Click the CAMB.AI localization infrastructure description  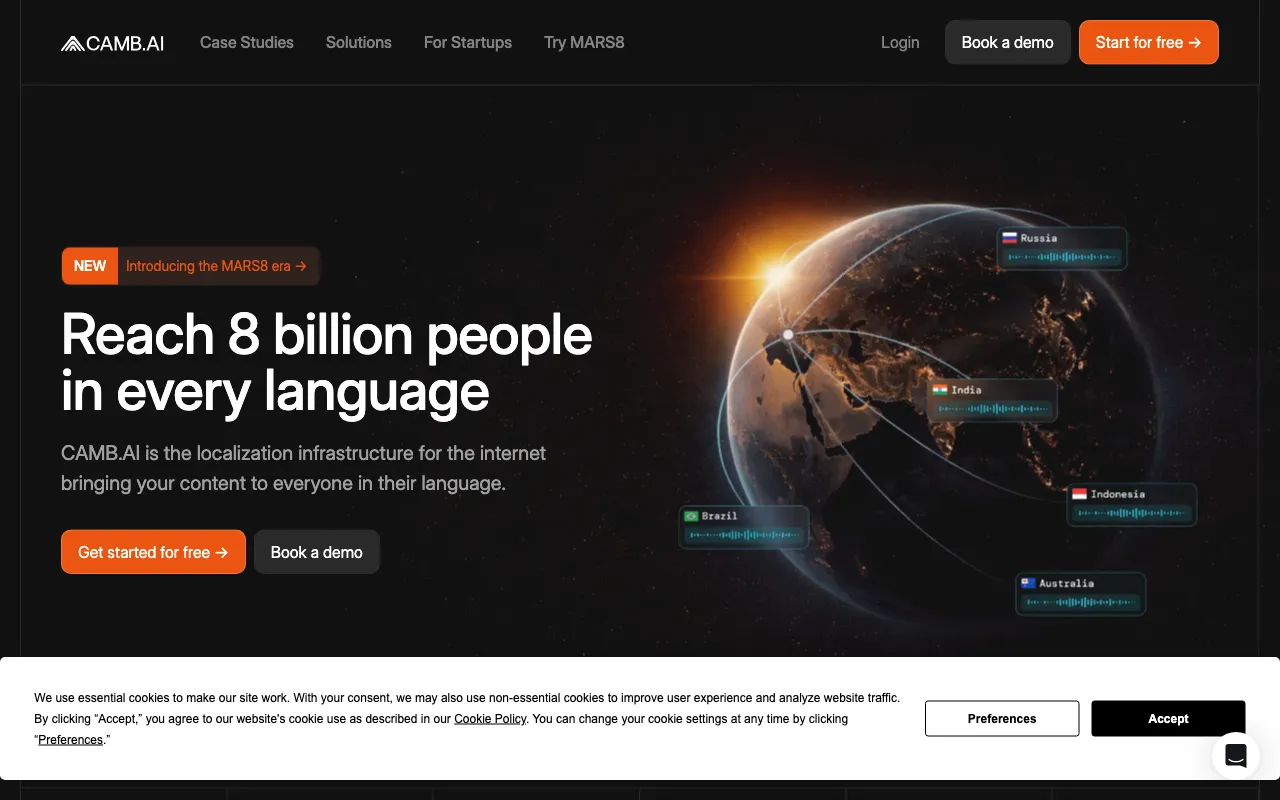coord(304,468)
